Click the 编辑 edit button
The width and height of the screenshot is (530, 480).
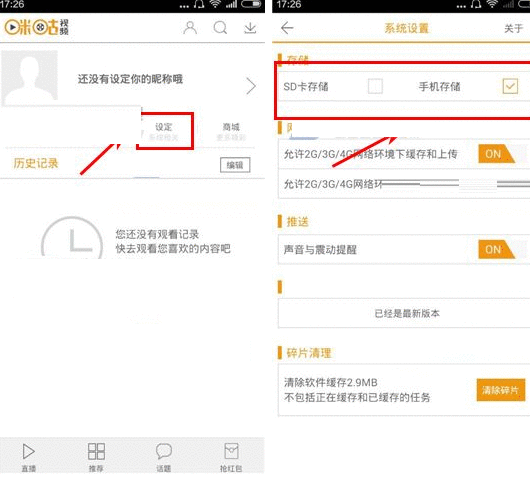pos(235,165)
